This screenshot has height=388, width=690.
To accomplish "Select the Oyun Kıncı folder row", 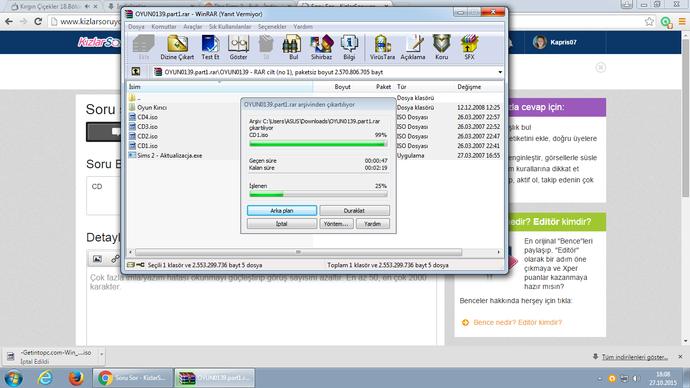I will click(148, 107).
